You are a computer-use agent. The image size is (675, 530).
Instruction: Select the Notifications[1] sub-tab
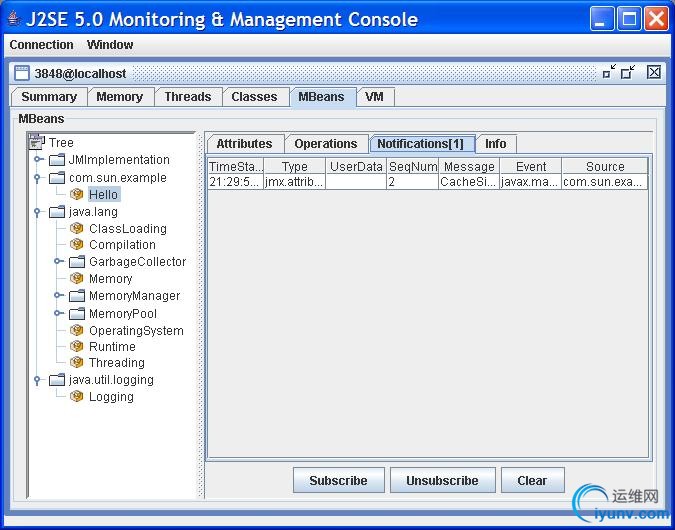pyautogui.click(x=421, y=144)
